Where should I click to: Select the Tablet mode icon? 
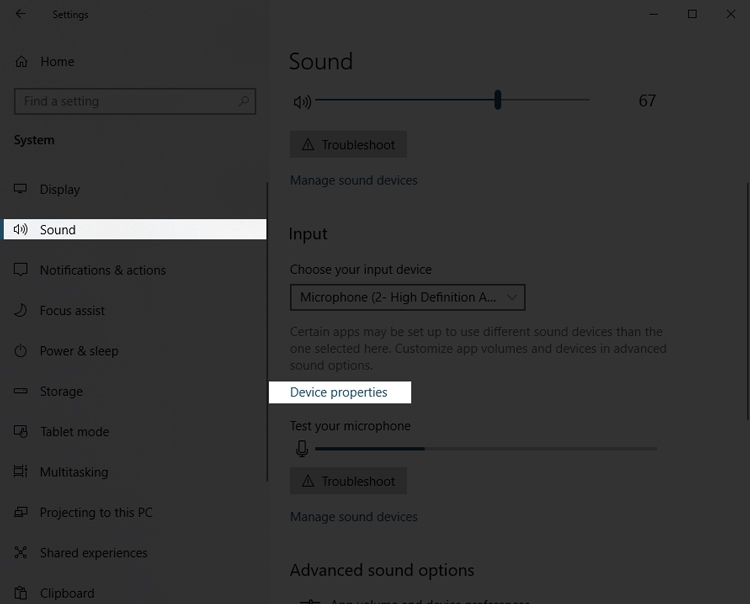coord(21,431)
